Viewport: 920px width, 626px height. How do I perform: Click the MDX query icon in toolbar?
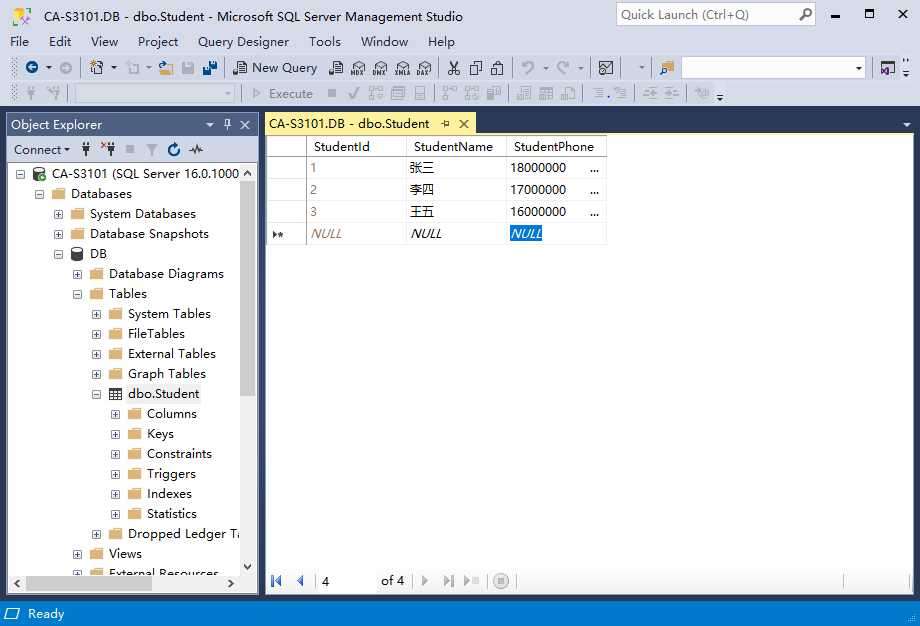tap(357, 68)
